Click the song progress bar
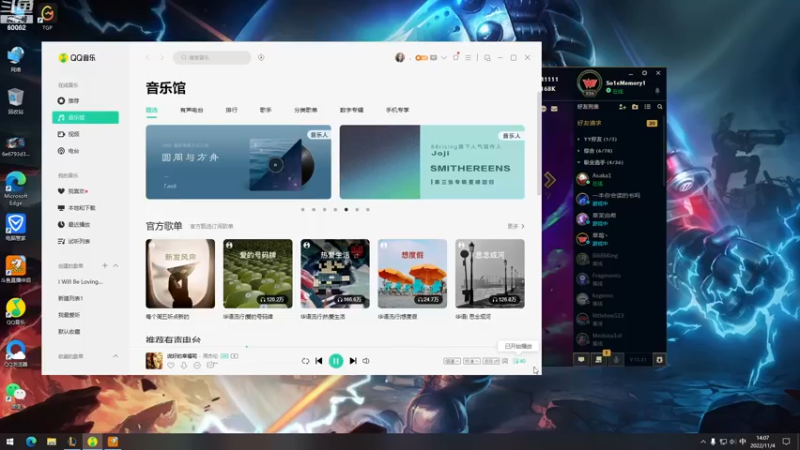This screenshot has height=450, width=800. point(335,347)
